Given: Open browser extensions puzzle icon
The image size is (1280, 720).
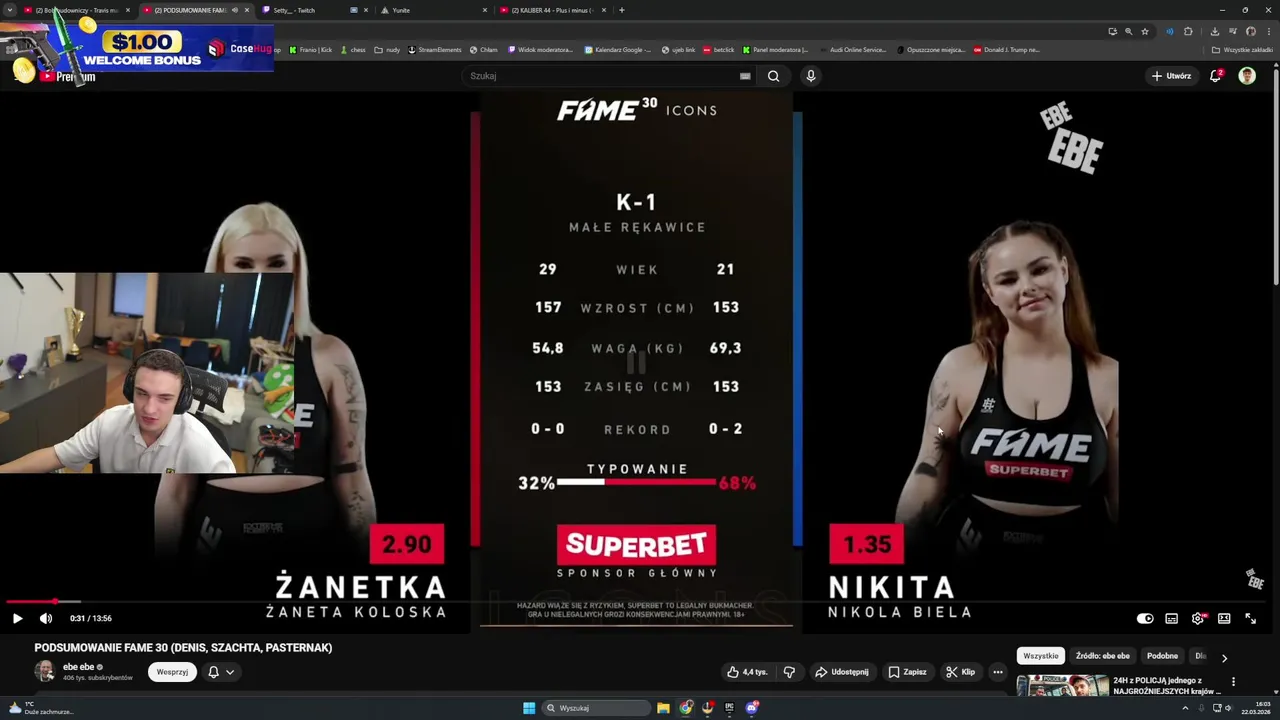Looking at the screenshot, I should point(1188,31).
